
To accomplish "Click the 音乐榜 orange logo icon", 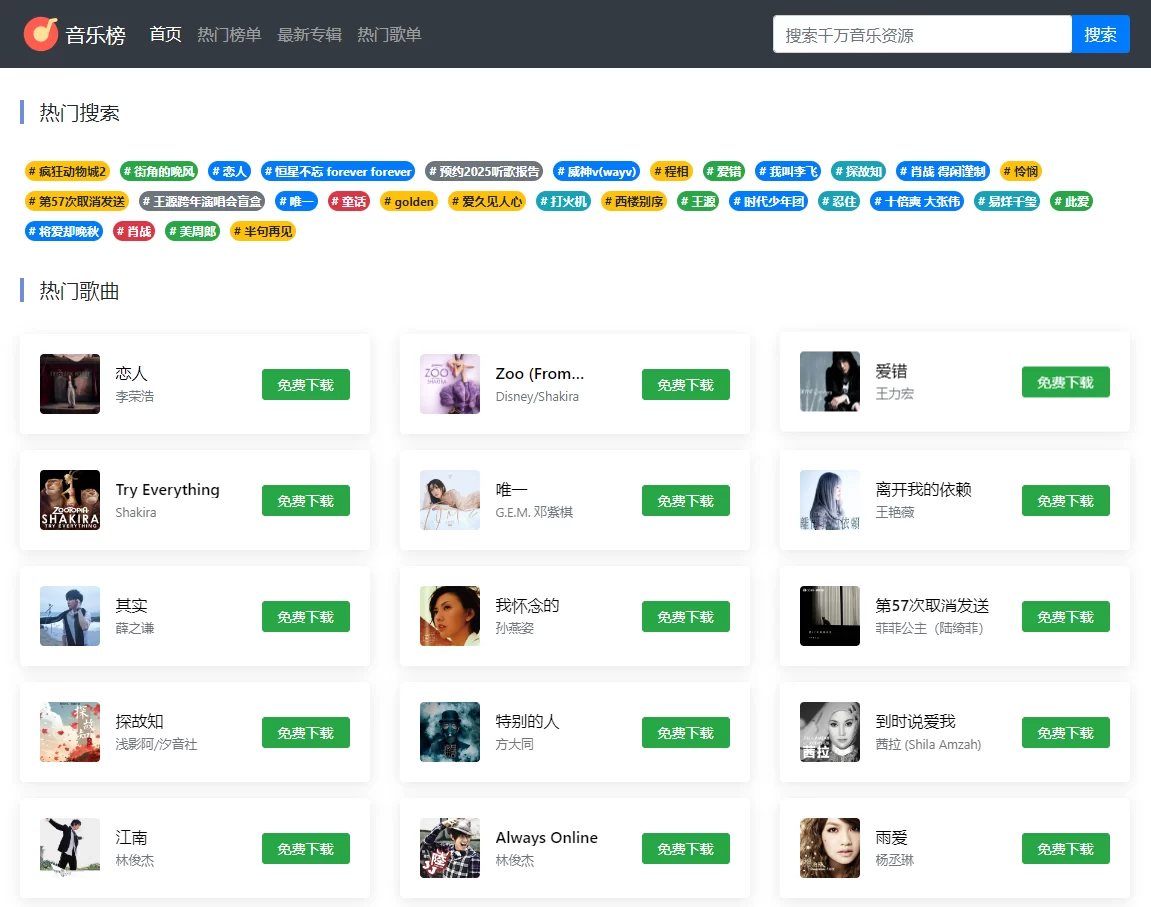I will tap(41, 34).
